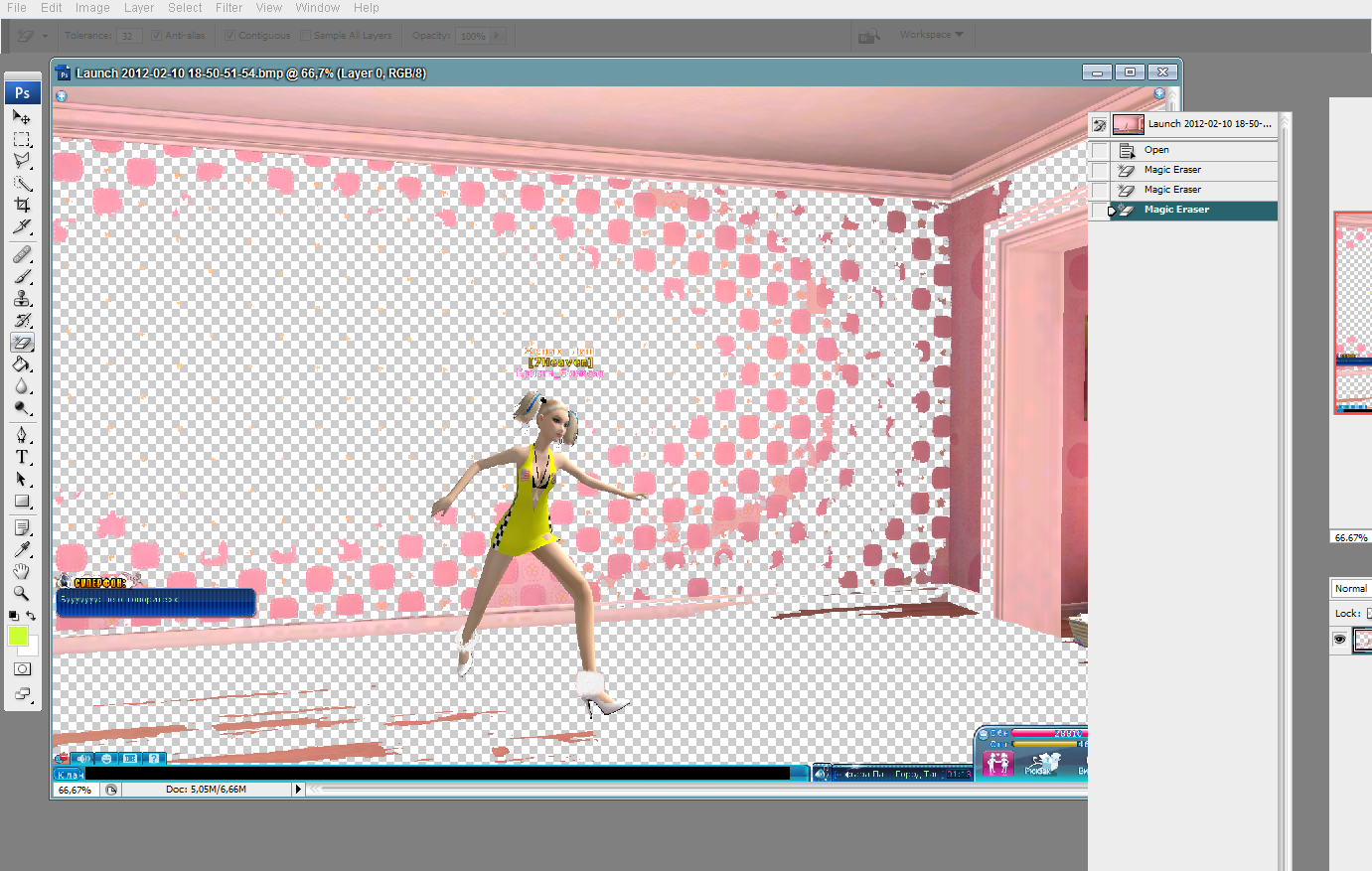The width and height of the screenshot is (1372, 871).
Task: Click the Photoshop logo atop the toolbox
Action: [x=22, y=92]
